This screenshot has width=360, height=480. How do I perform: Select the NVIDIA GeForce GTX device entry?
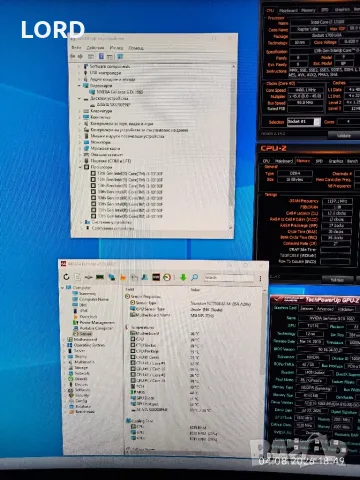click(x=116, y=92)
